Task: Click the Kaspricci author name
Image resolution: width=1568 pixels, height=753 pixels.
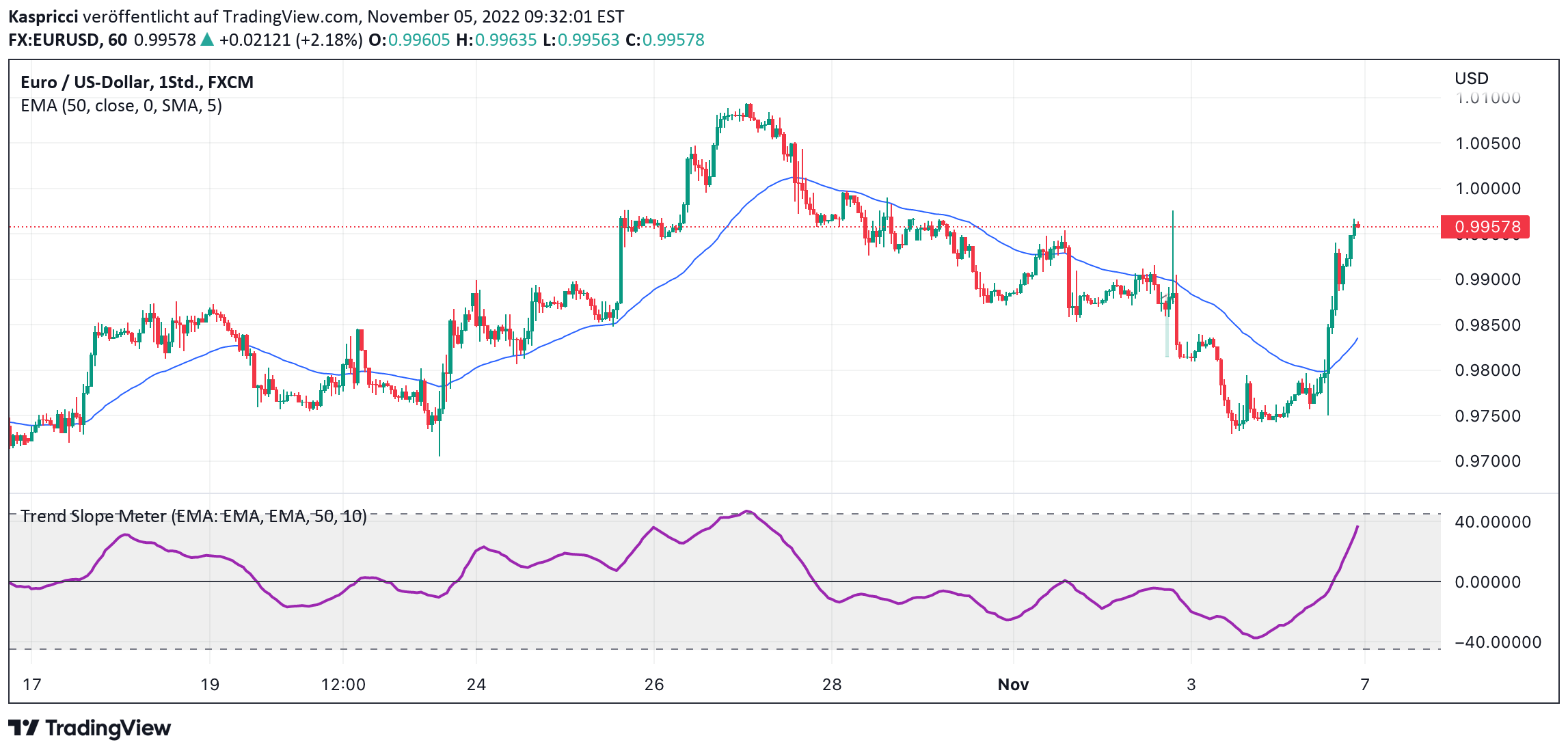Action: [x=43, y=16]
